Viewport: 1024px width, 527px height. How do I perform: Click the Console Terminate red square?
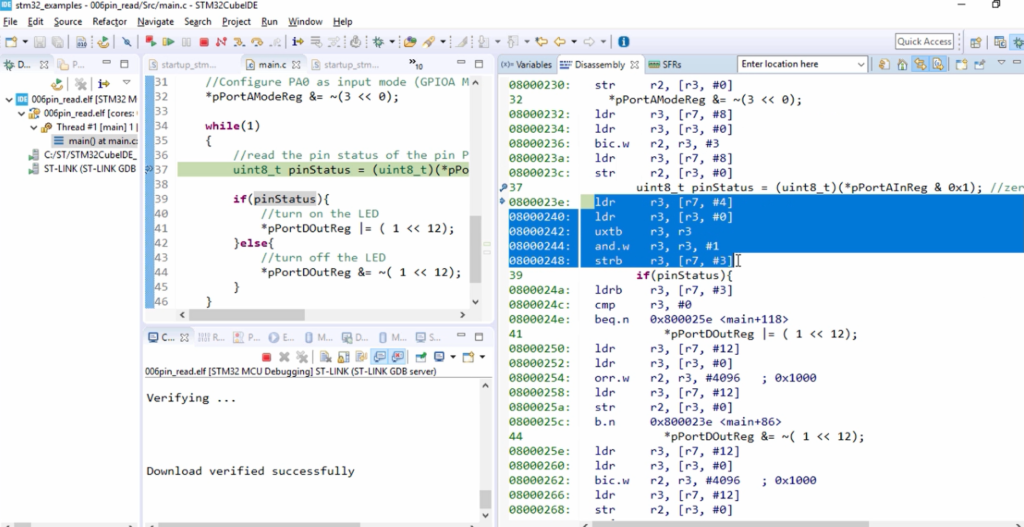pyautogui.click(x=266, y=357)
